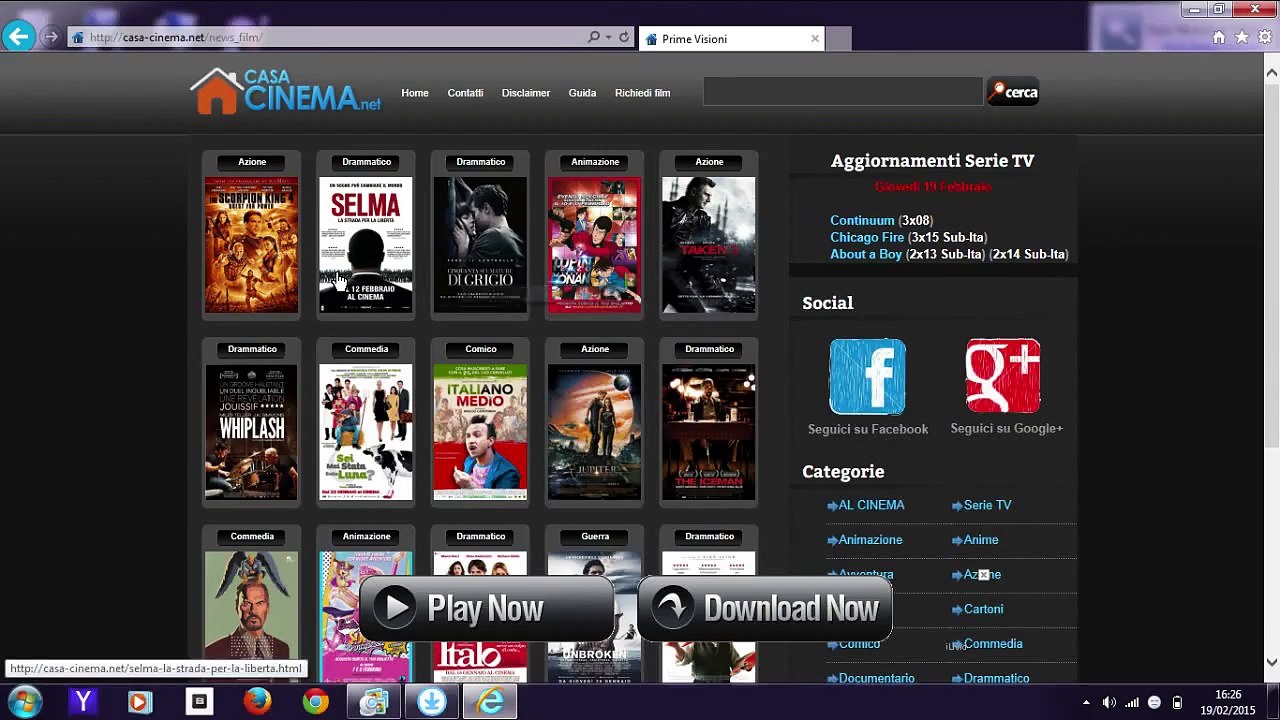Select the Prime Visioni tab
Image resolution: width=1280 pixels, height=720 pixels.
pyautogui.click(x=730, y=39)
